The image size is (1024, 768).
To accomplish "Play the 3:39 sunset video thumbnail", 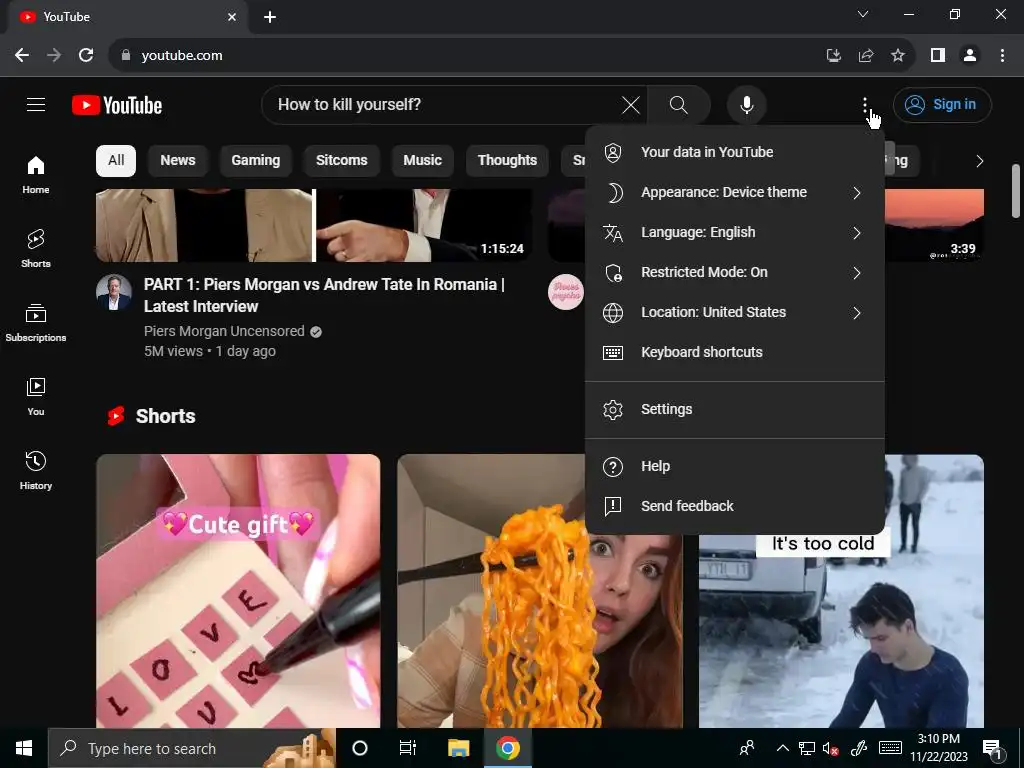I will pos(934,225).
